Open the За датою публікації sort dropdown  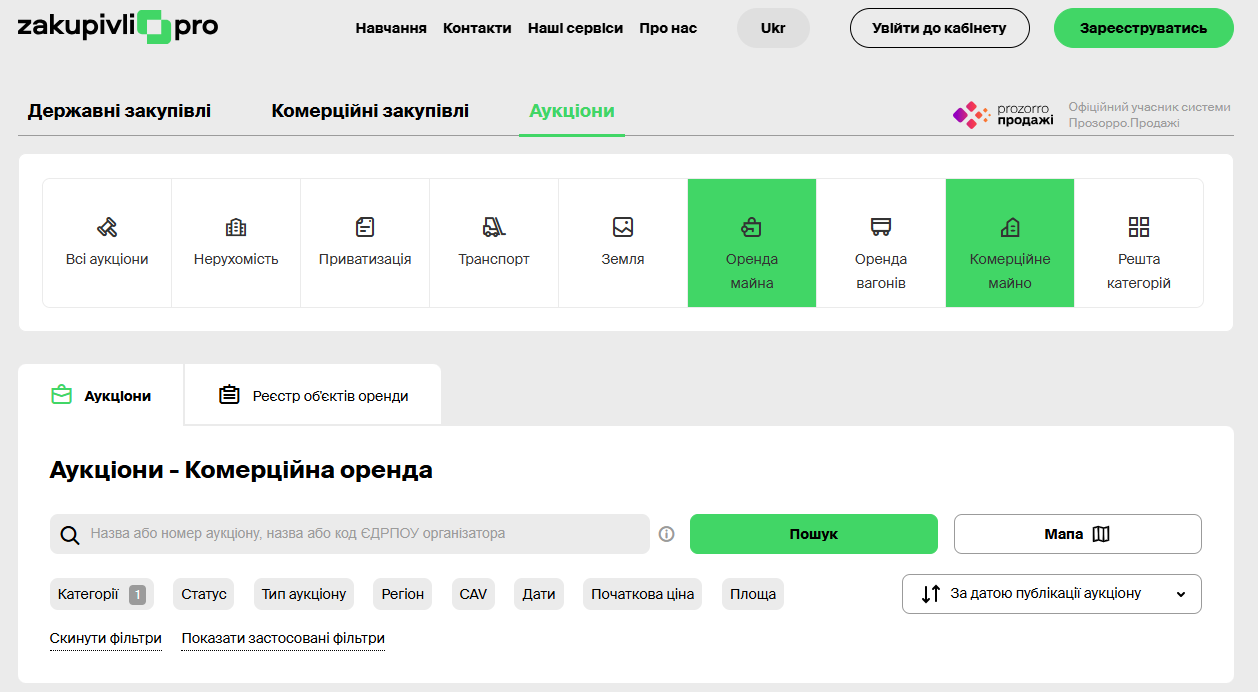point(1052,594)
